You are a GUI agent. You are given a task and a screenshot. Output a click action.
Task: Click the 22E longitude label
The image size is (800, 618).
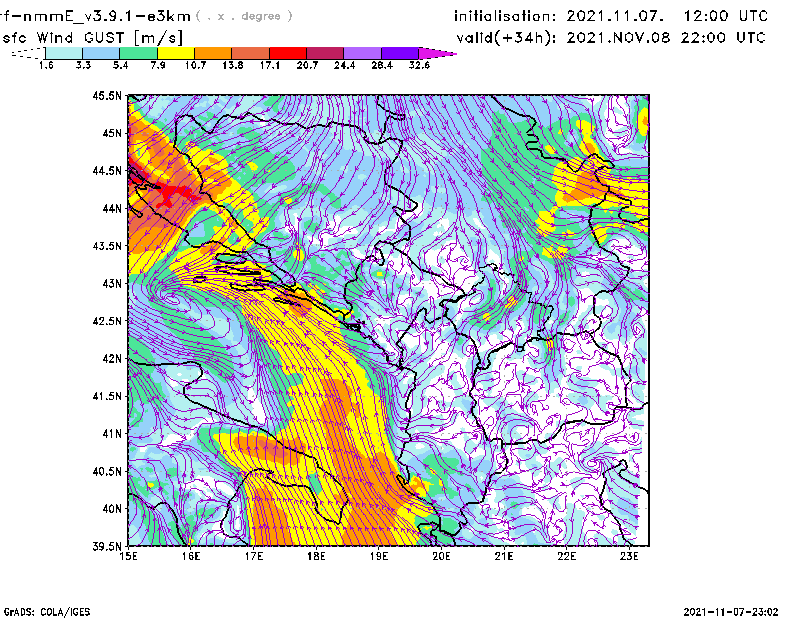(566, 556)
